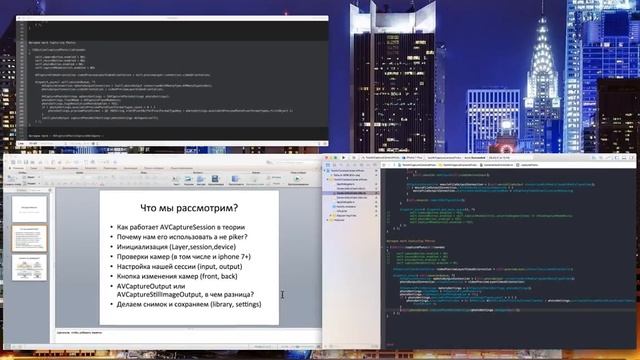Image resolution: width=640 pixels, height=360 pixels.
Task: Open the Arrange tool in PowerPoint ribbon
Action: (x=236, y=178)
